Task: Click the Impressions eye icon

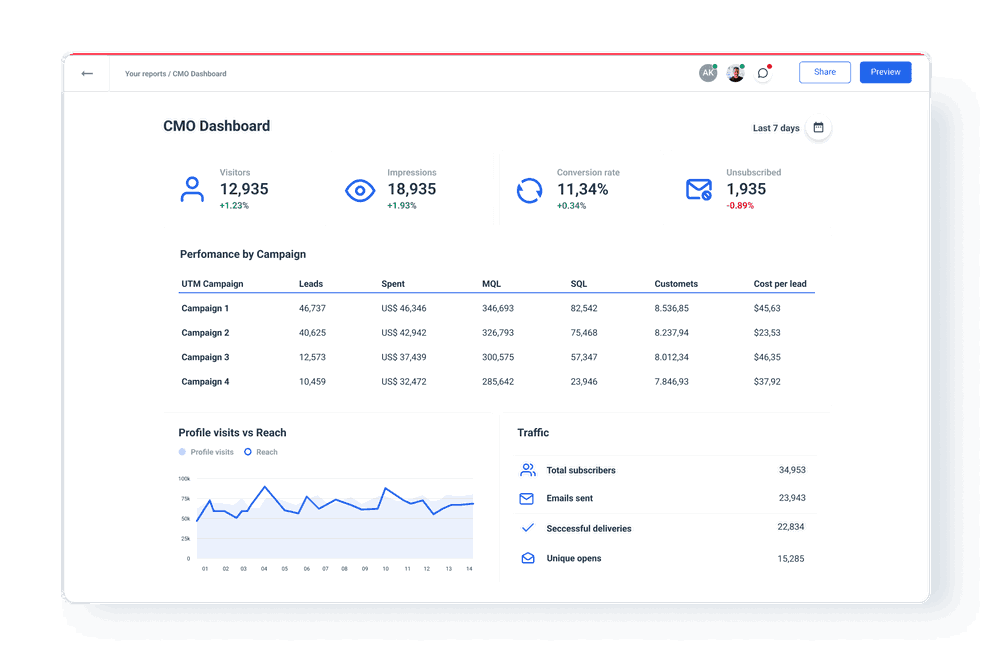Action: (360, 189)
